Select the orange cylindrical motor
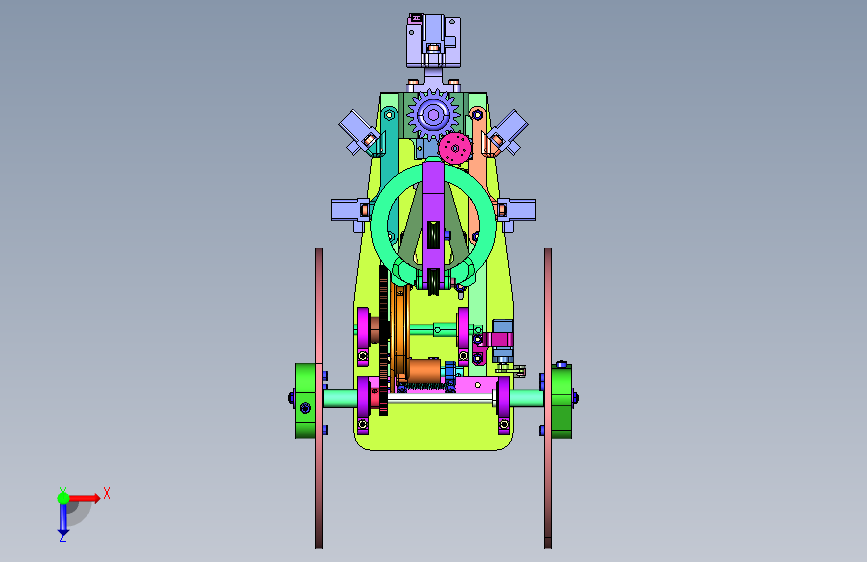 424,370
